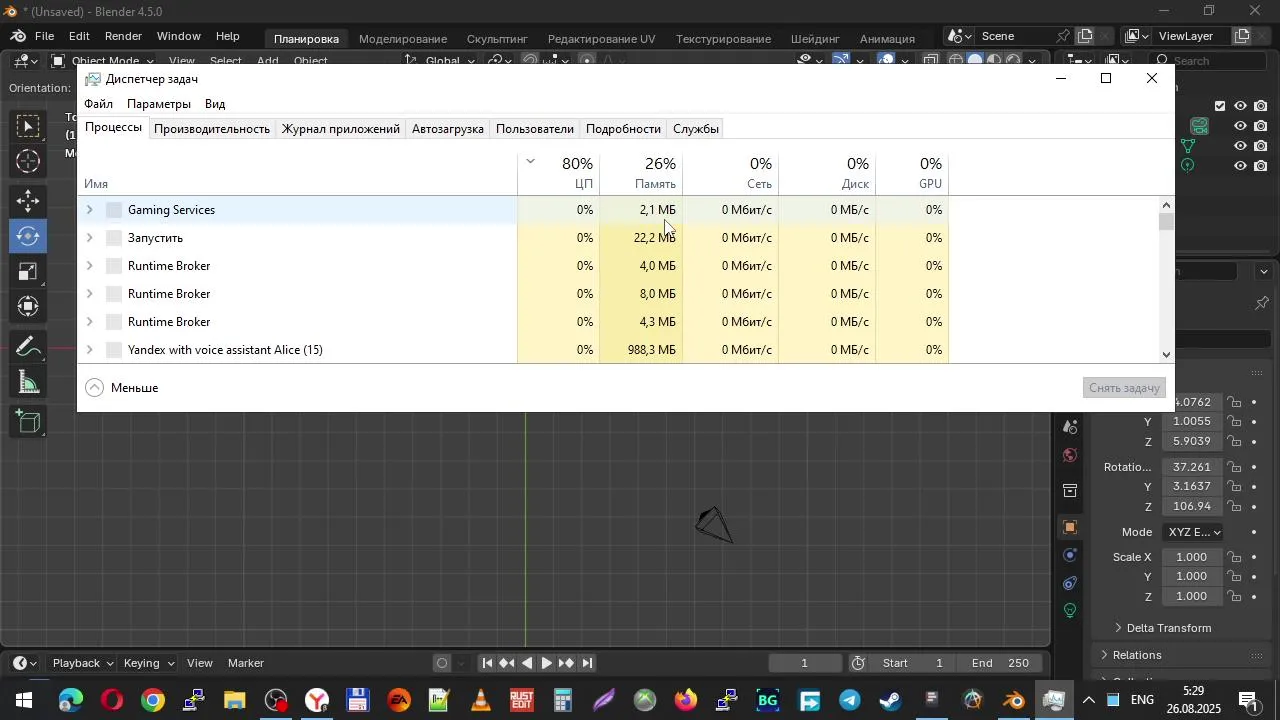Open the World properties tab icon
1280x720 pixels.
(1070, 456)
